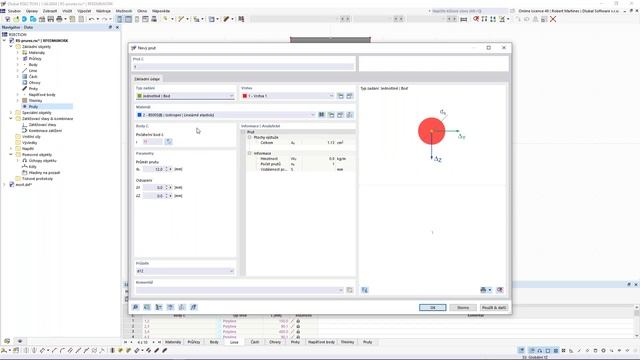This screenshot has width=640, height=360.
Task: Click the last icon in the Materiál row
Action: point(350,115)
